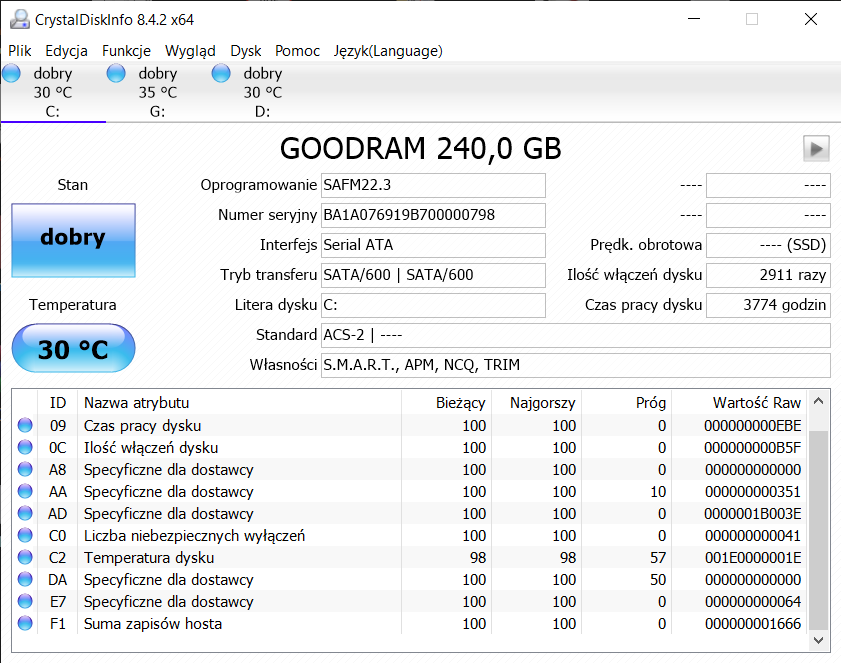Click the Wartość Raw column header

click(x=739, y=402)
